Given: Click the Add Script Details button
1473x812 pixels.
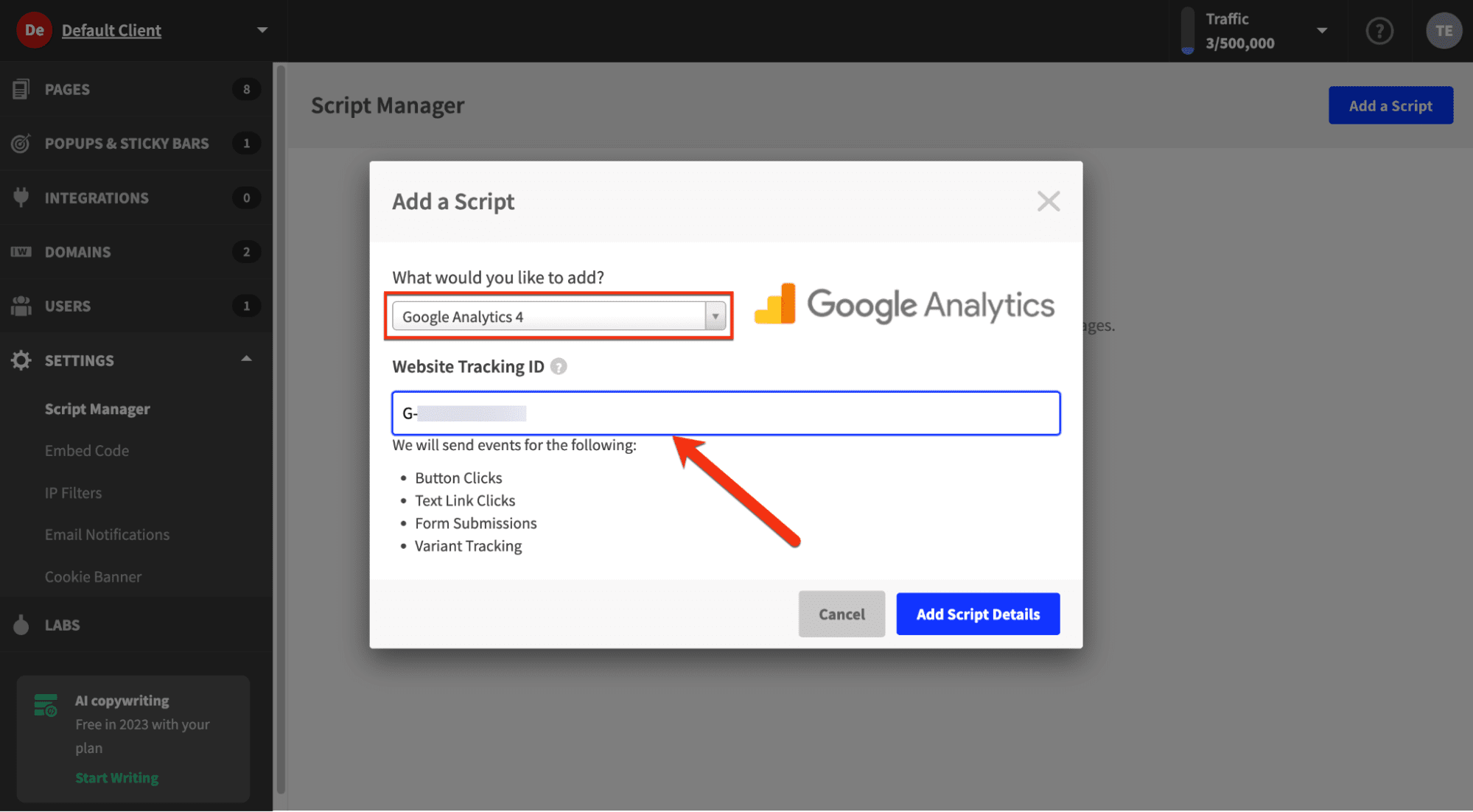Looking at the screenshot, I should (978, 614).
